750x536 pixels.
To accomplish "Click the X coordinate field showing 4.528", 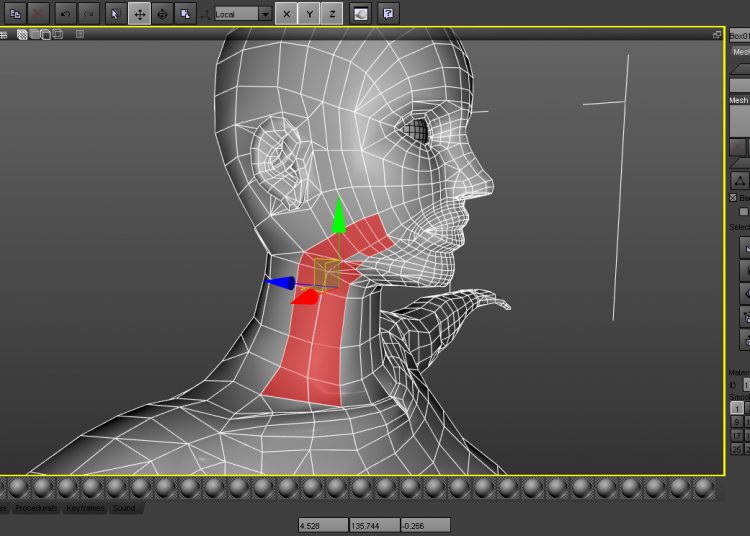I will (x=322, y=525).
